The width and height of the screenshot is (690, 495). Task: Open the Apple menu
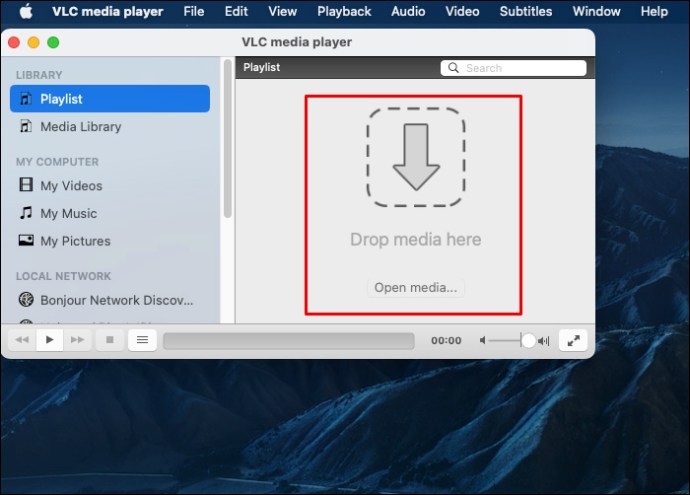[26, 12]
